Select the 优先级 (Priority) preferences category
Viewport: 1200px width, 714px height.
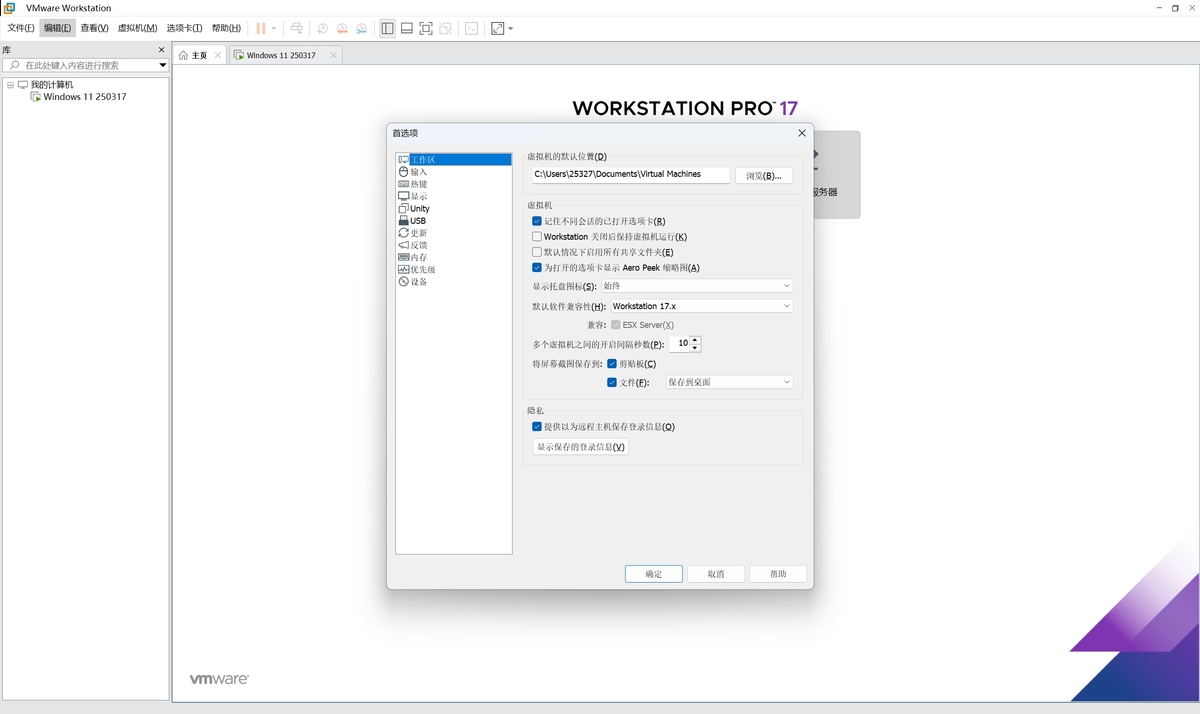[x=422, y=270]
